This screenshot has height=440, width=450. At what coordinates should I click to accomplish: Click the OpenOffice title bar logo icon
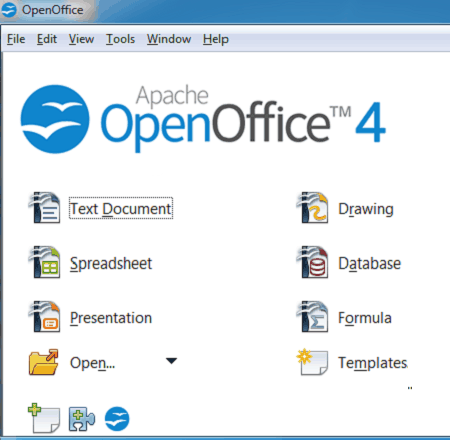(x=9, y=10)
